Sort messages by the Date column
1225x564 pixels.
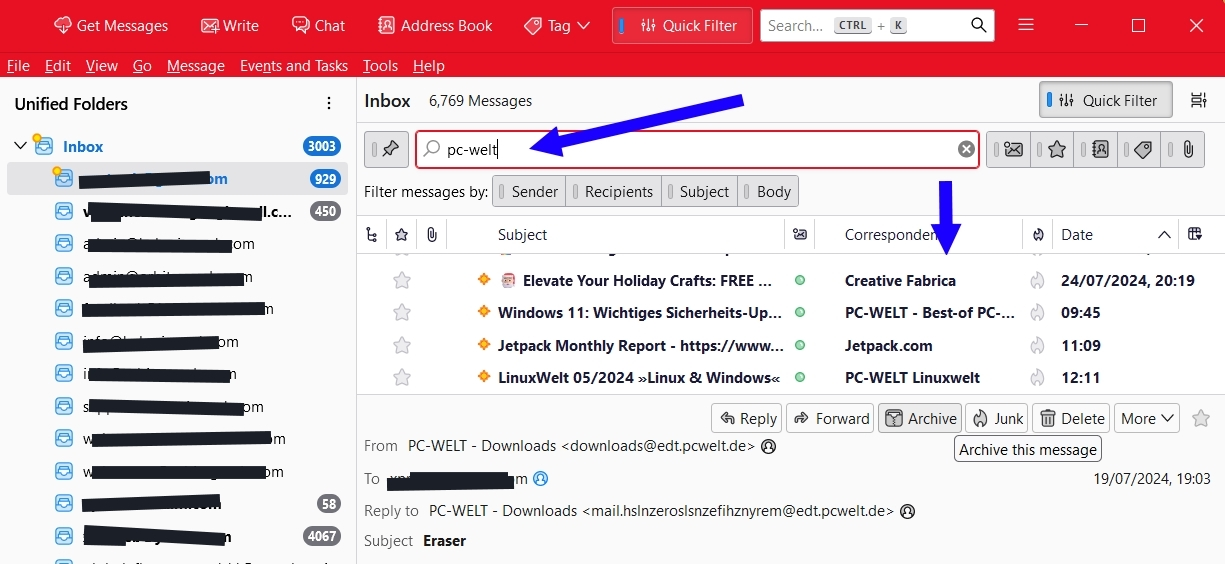pyautogui.click(x=1115, y=235)
